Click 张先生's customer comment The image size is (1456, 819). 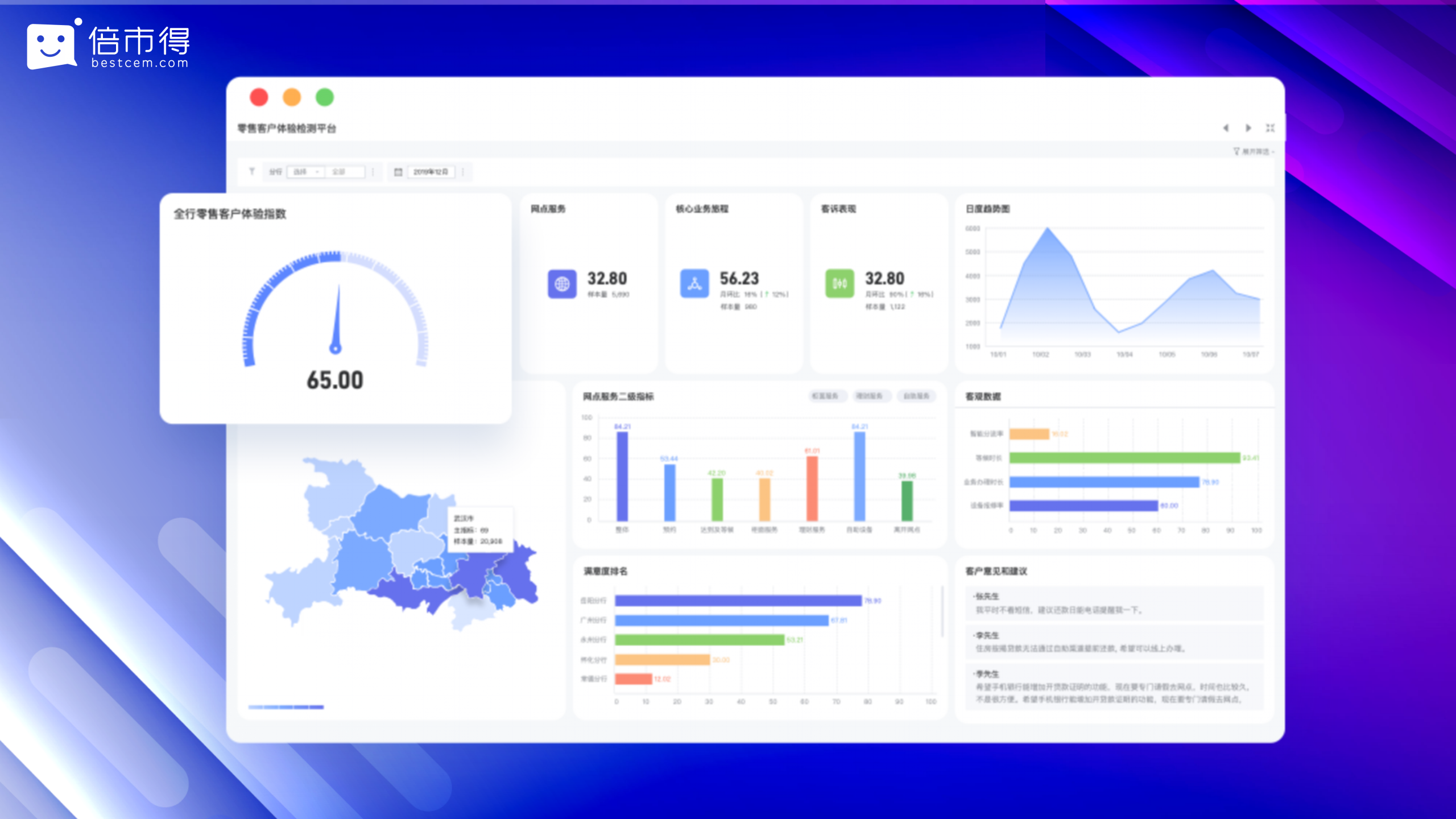(1114, 603)
